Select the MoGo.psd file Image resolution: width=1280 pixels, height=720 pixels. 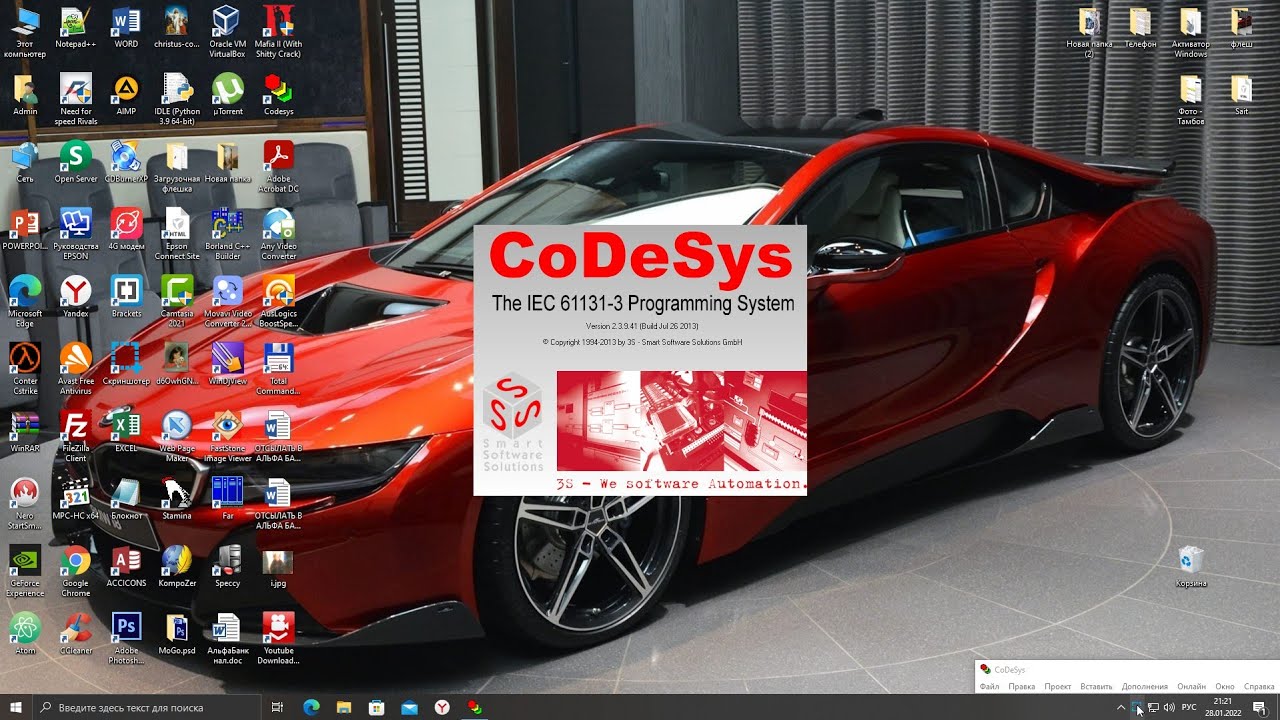[x=177, y=633]
